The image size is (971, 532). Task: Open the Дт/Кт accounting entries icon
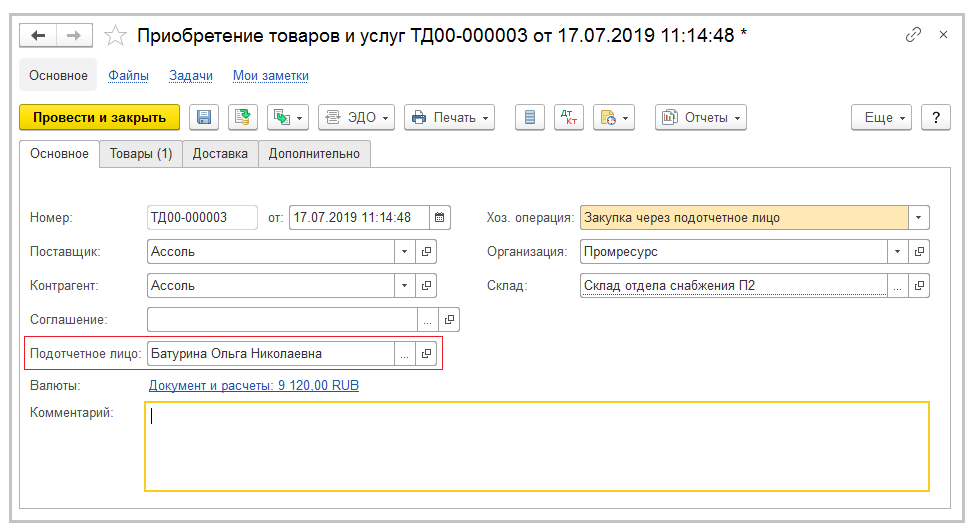[x=568, y=117]
